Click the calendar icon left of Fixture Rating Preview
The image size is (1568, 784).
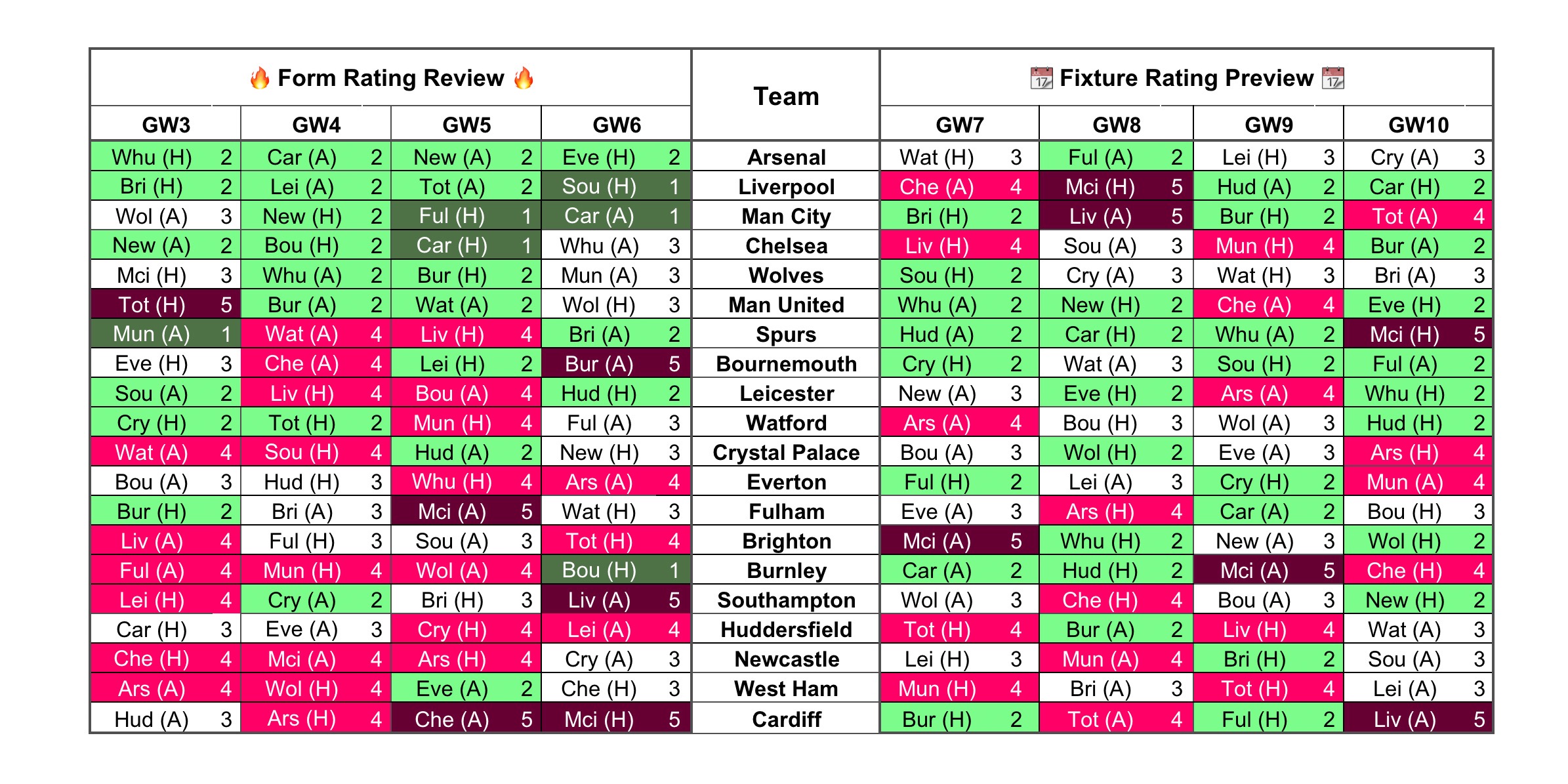click(x=1041, y=78)
